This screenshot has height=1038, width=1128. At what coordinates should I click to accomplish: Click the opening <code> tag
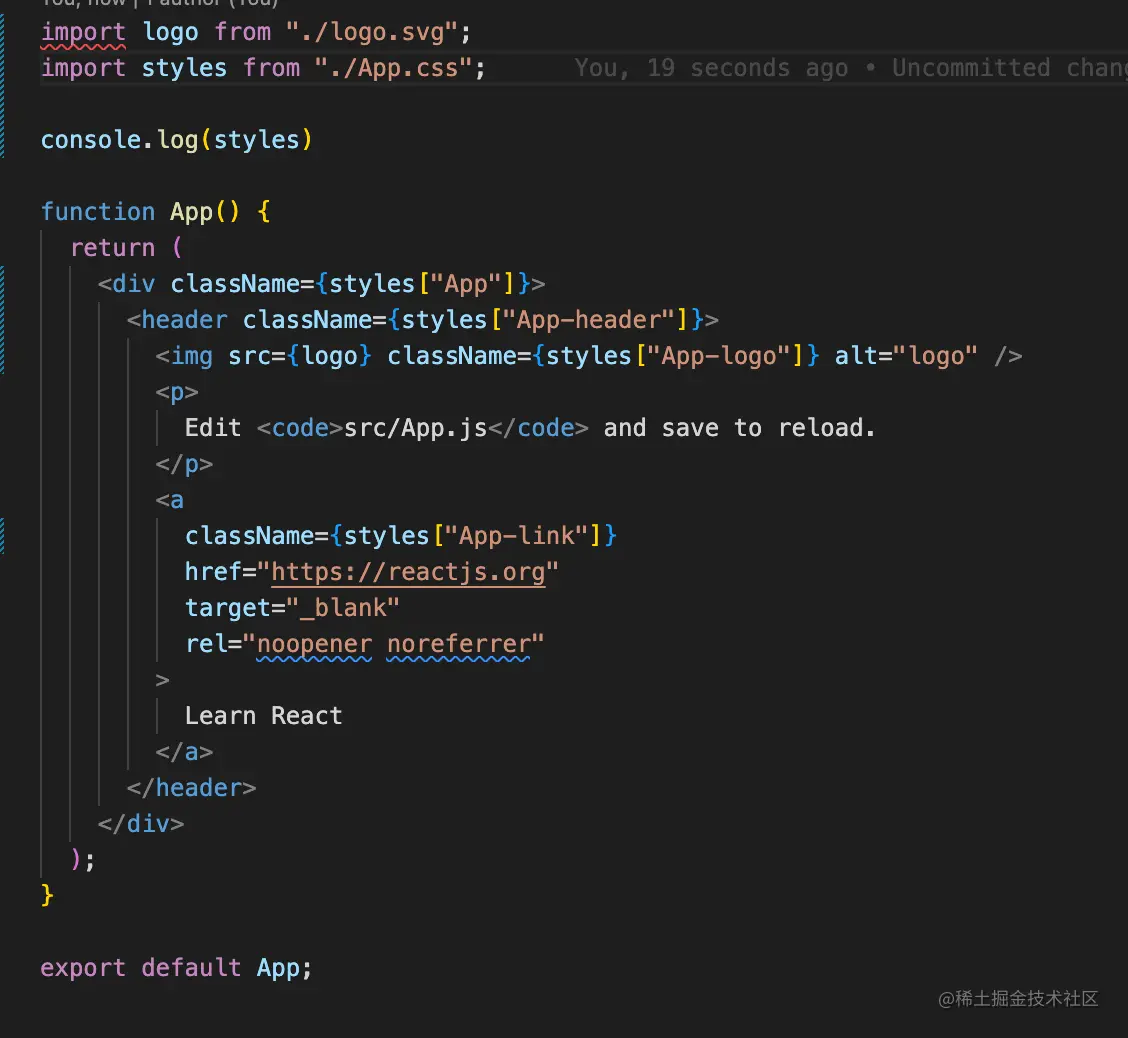coord(300,428)
